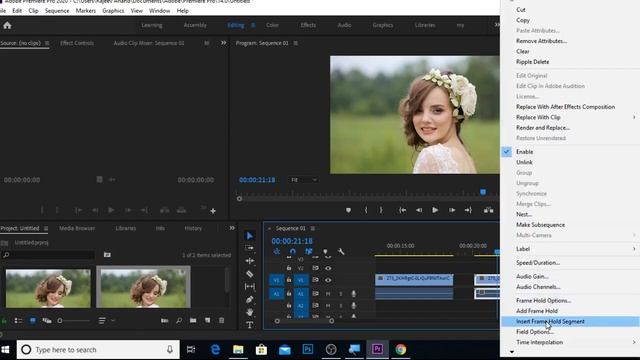The height and width of the screenshot is (360, 640).
Task: Click Program monitor blue playhead marker
Action: (483, 192)
